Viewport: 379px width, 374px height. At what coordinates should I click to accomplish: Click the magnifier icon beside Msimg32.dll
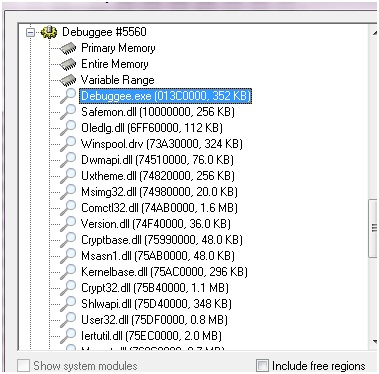click(x=68, y=192)
